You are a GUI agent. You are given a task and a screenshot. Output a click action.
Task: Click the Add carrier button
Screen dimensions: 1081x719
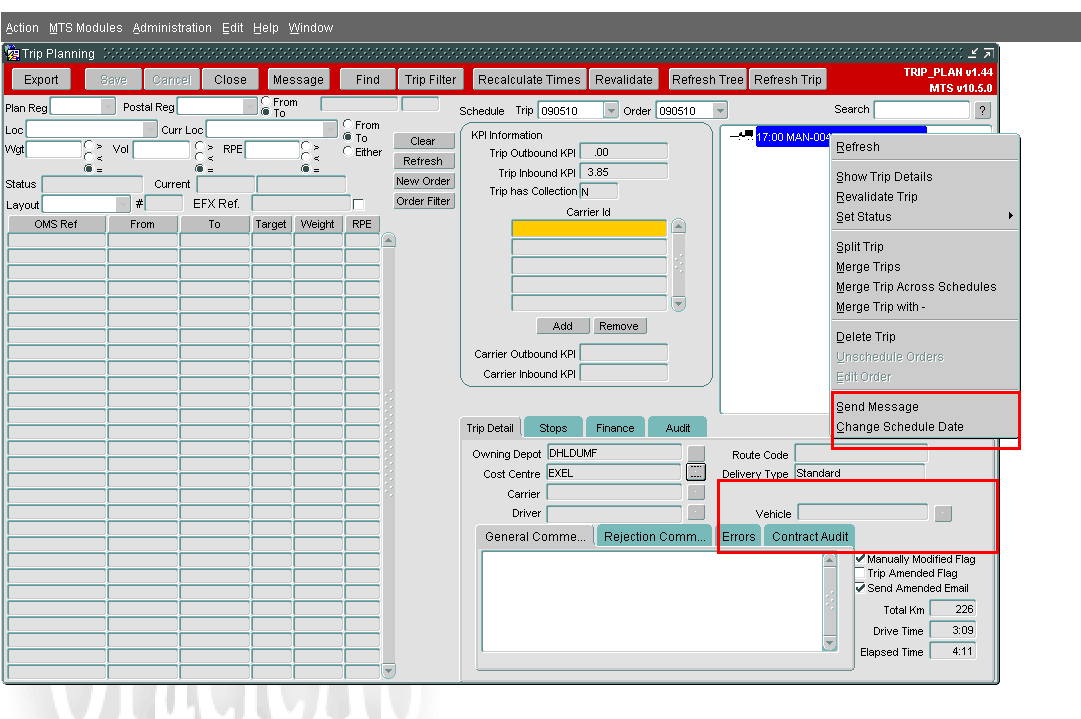[x=563, y=325]
